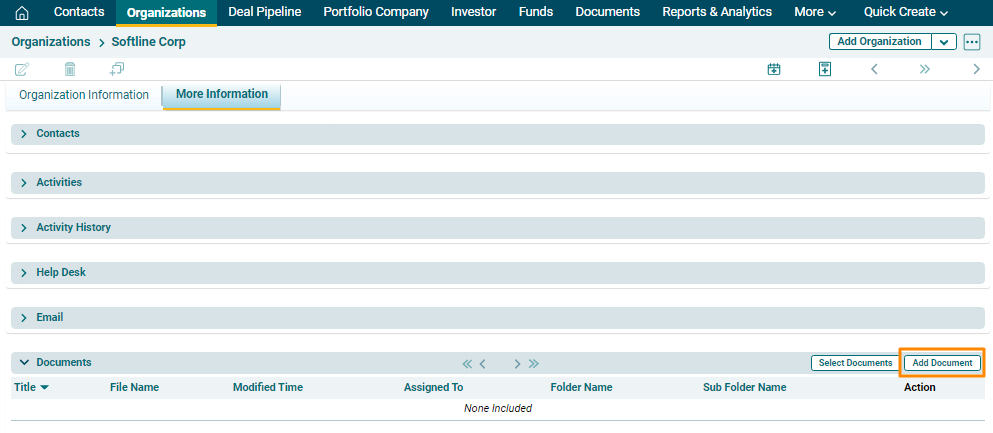The height and width of the screenshot is (433, 993).
Task: Open the Deal Pipeline menu item
Action: pyautogui.click(x=264, y=12)
